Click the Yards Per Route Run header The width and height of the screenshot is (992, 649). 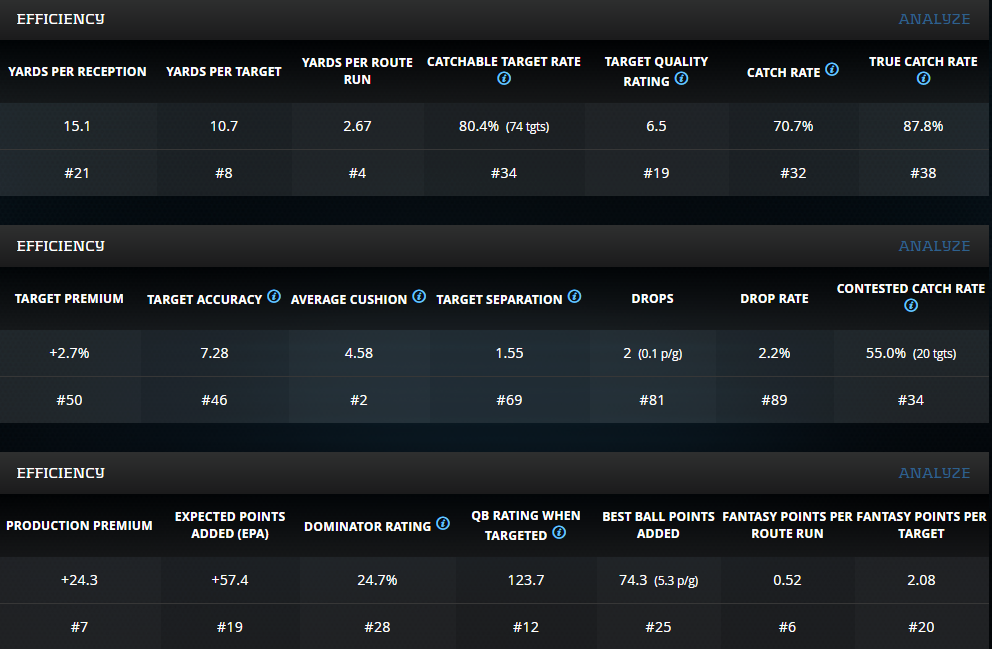coord(357,71)
